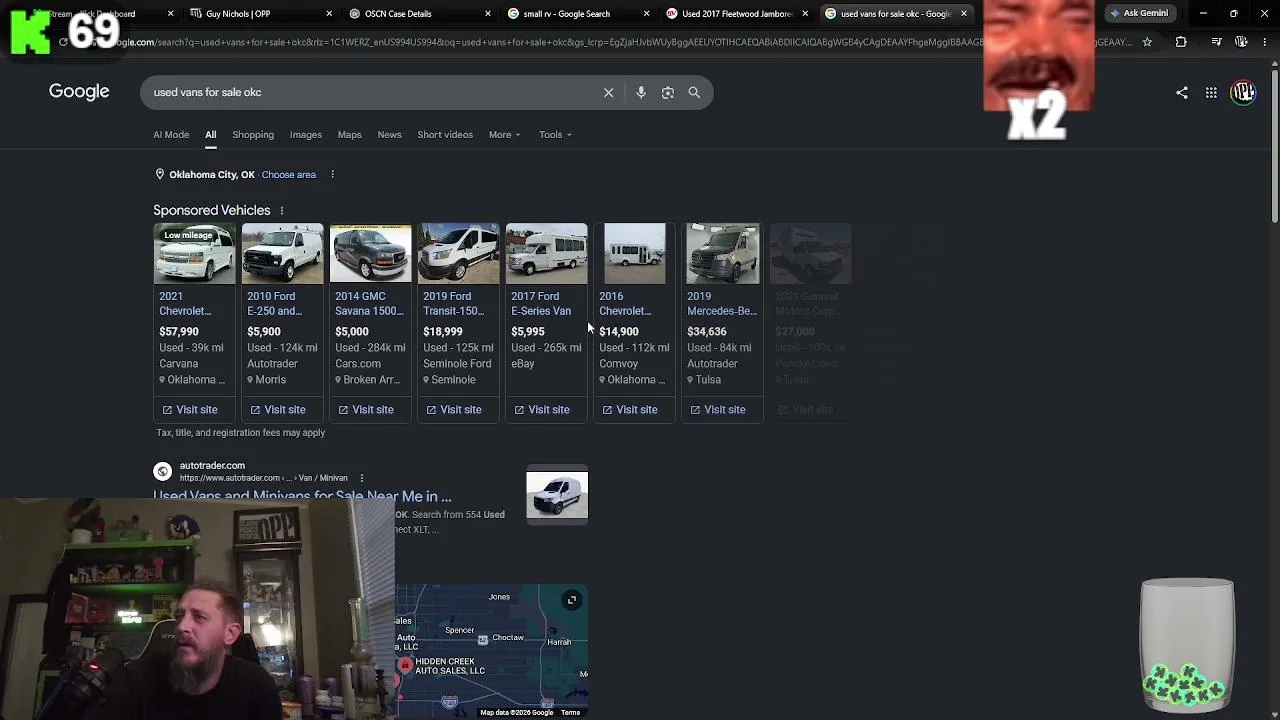Click the magnifying glass search icon
The image size is (1280, 720).
click(694, 92)
